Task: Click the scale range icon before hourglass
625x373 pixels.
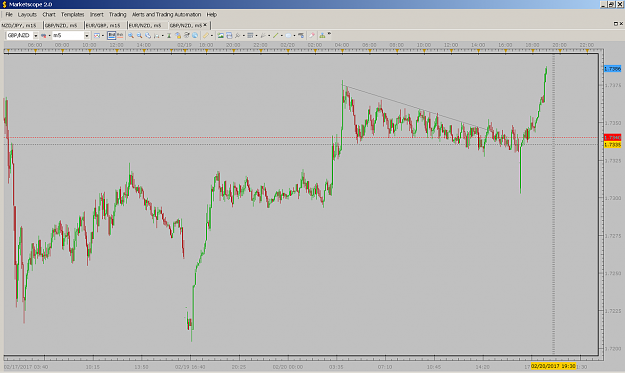Action: pyautogui.click(x=157, y=35)
